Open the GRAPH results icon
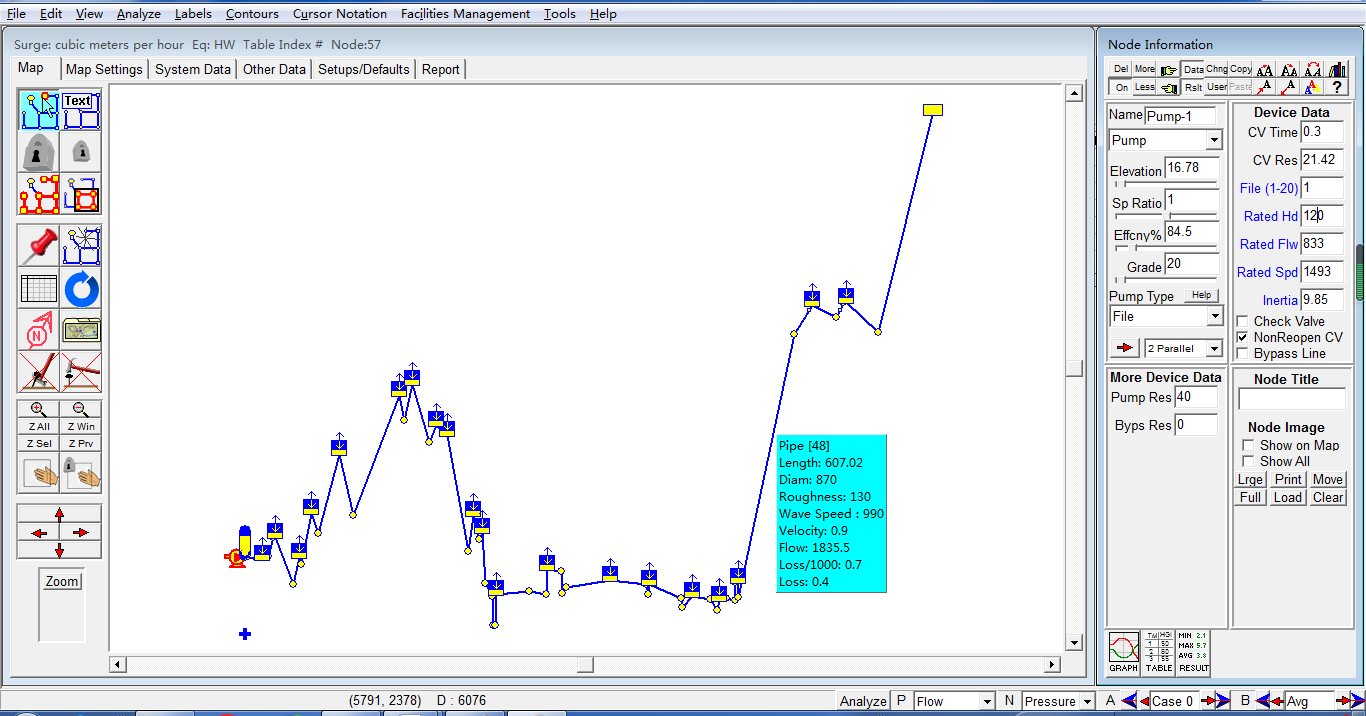Viewport: 1366px width, 716px height. [x=1123, y=652]
